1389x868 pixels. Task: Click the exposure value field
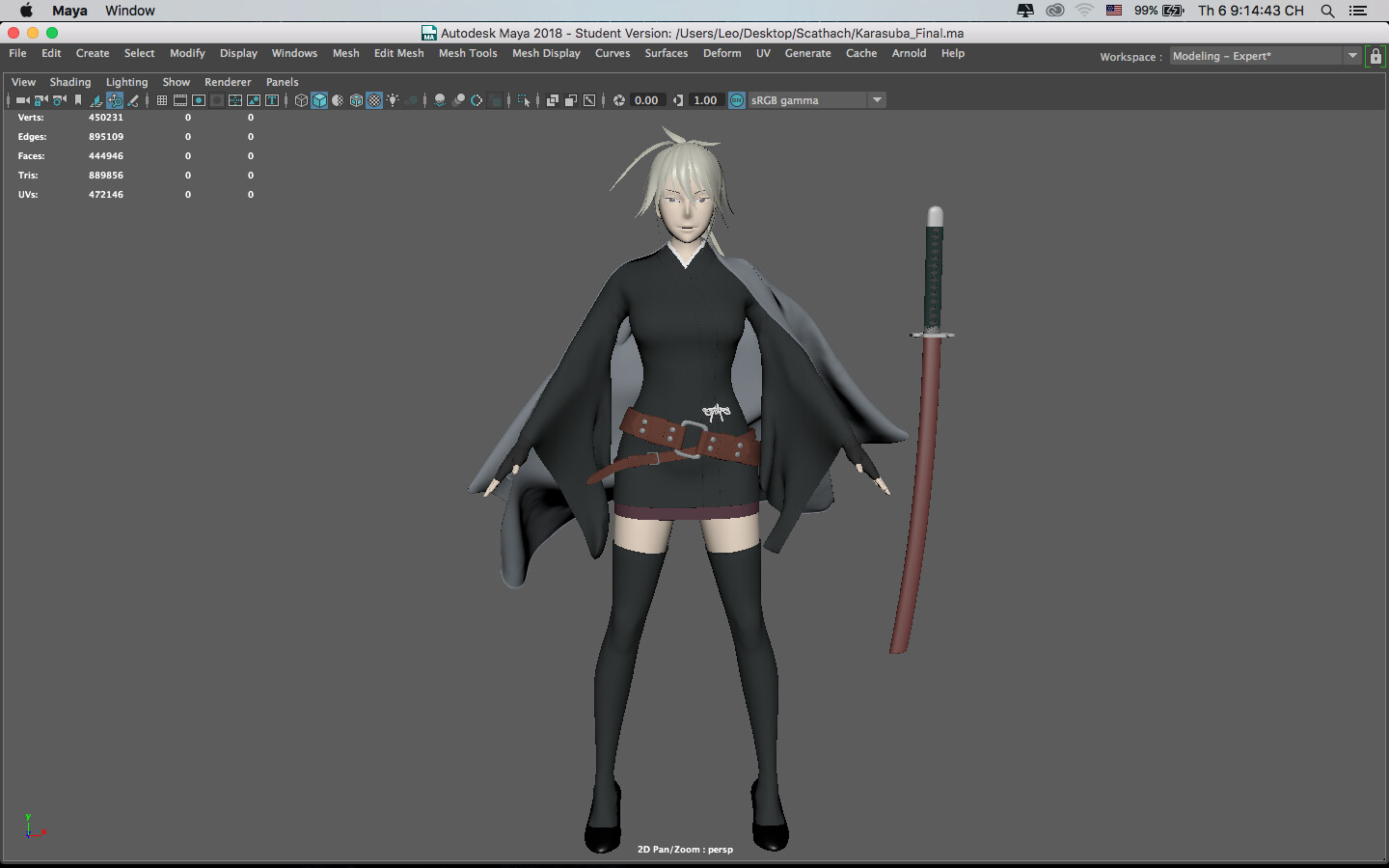coord(646,100)
